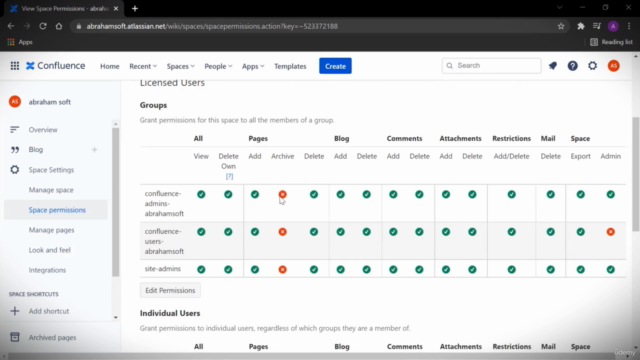Image resolution: width=640 pixels, height=360 pixels.
Task: Reload the page with the refresh icon
Action: (43, 26)
